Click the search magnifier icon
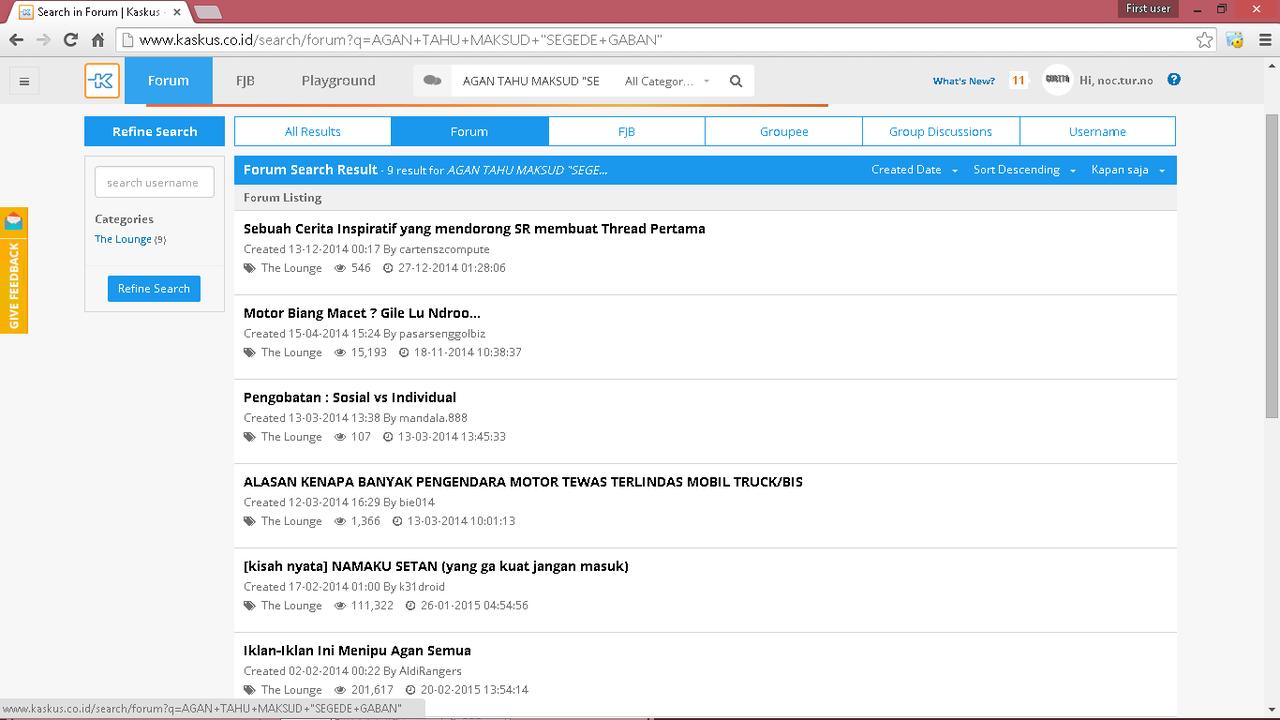 coord(736,81)
